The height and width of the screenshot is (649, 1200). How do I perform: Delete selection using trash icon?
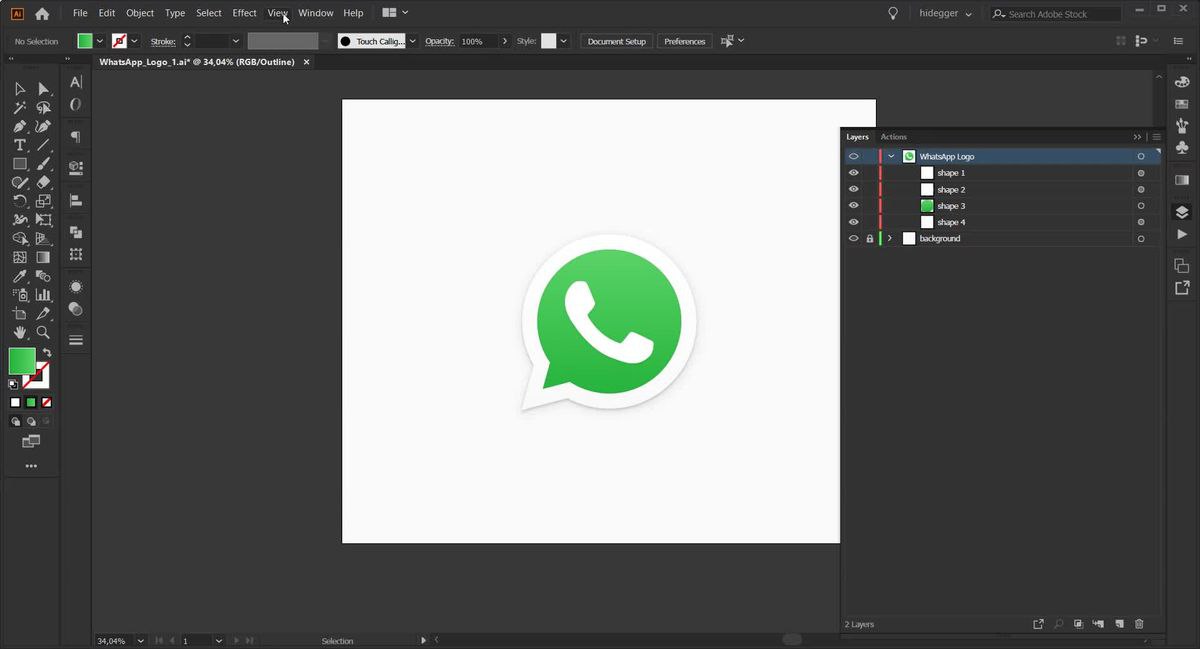click(1139, 624)
